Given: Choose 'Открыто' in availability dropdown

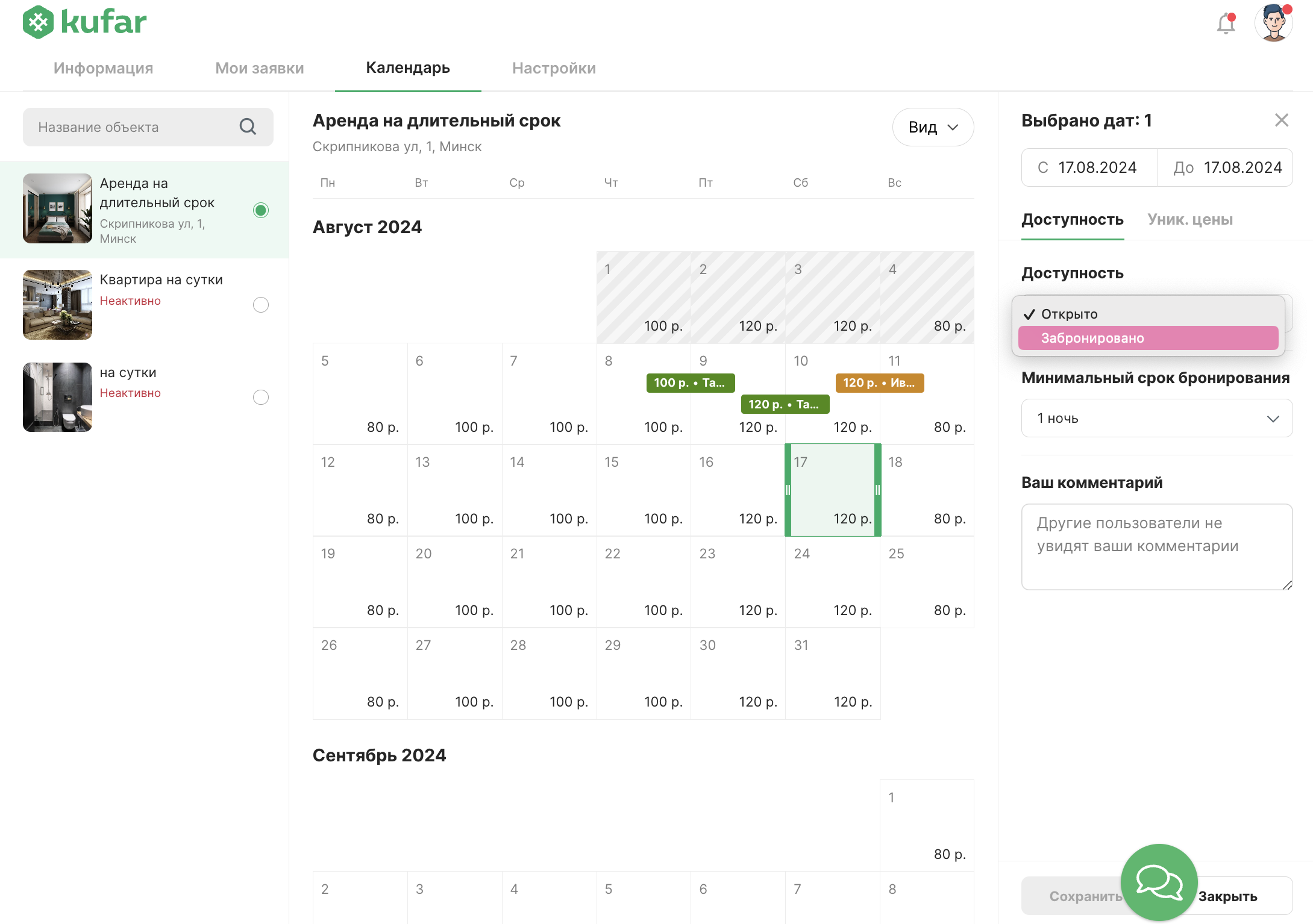Looking at the screenshot, I should click(x=1148, y=314).
